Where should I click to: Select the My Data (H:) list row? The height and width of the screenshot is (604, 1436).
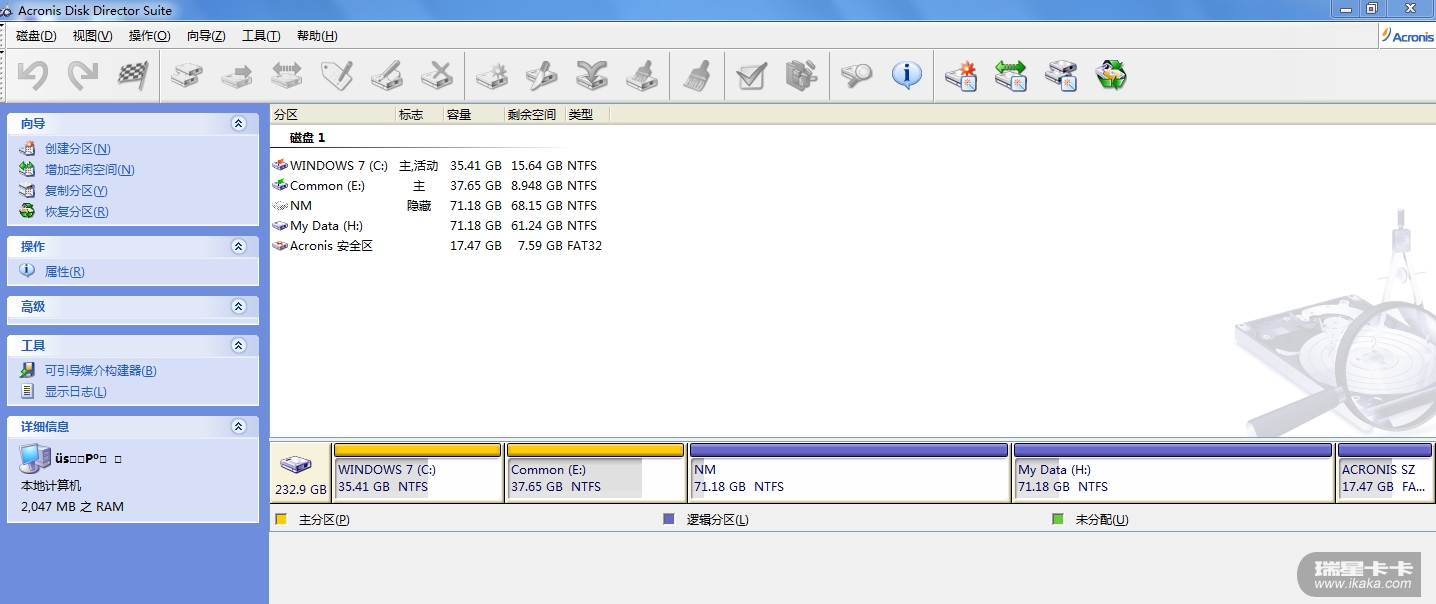437,226
